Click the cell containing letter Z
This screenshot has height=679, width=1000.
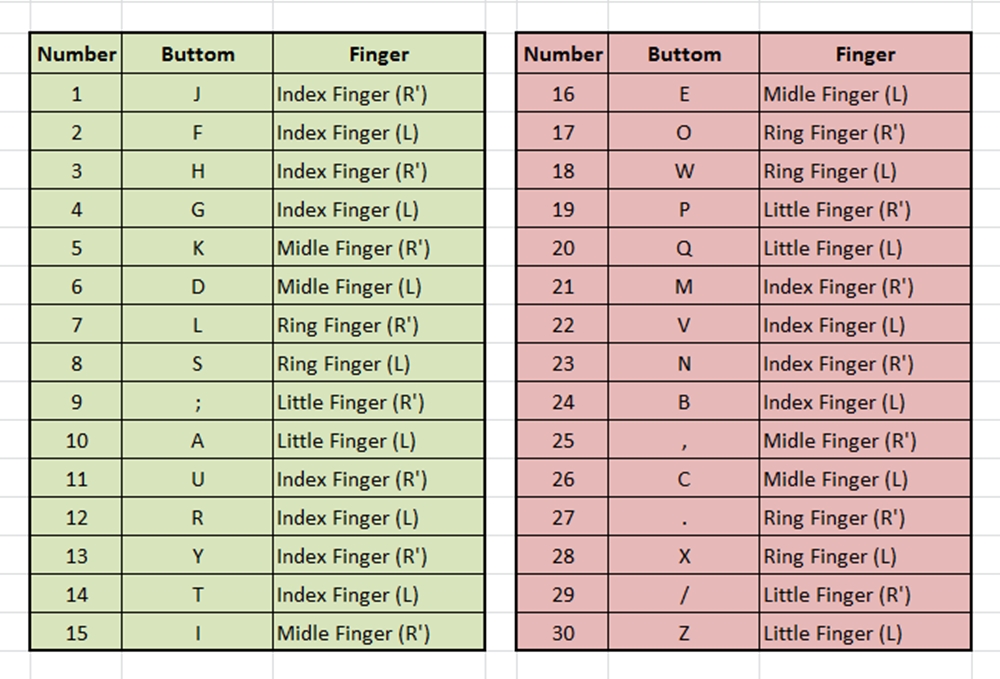684,633
